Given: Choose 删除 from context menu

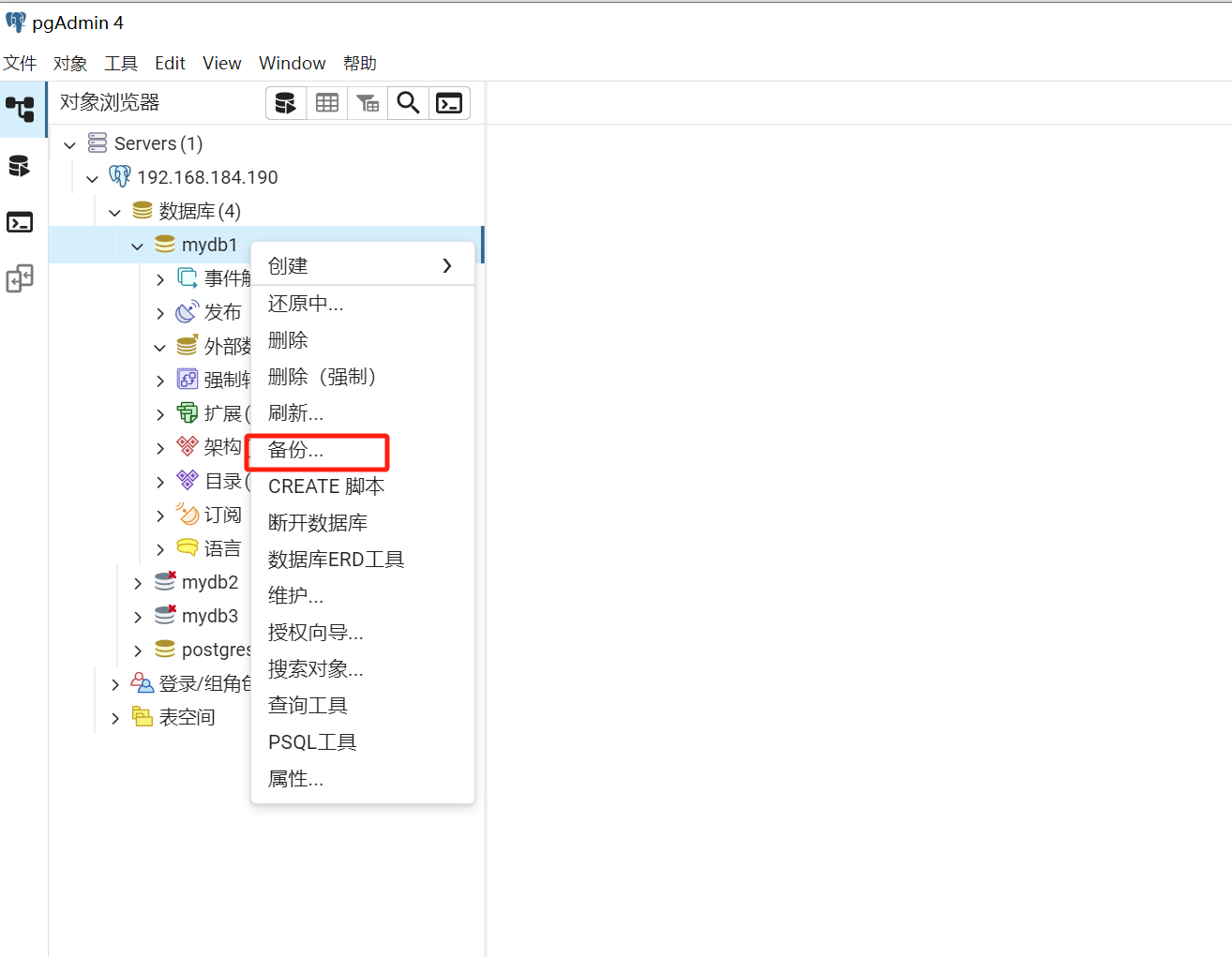Looking at the screenshot, I should 363,340.
